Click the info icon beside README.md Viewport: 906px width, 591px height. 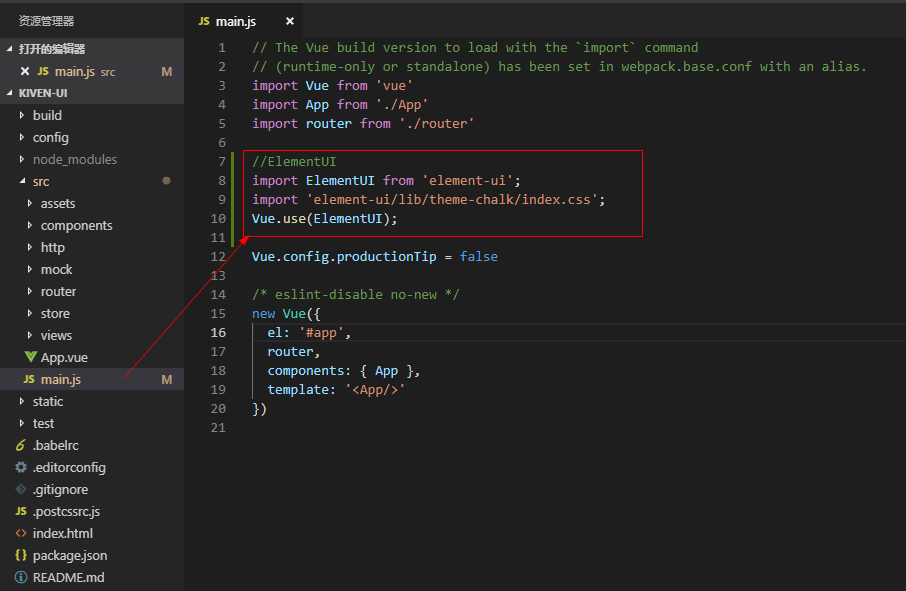21,577
